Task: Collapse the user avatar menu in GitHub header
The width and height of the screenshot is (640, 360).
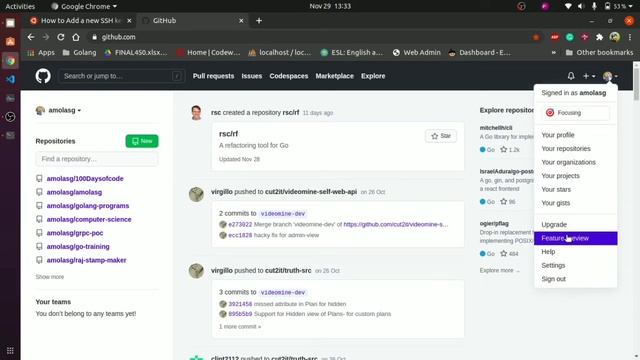Action: (x=610, y=76)
